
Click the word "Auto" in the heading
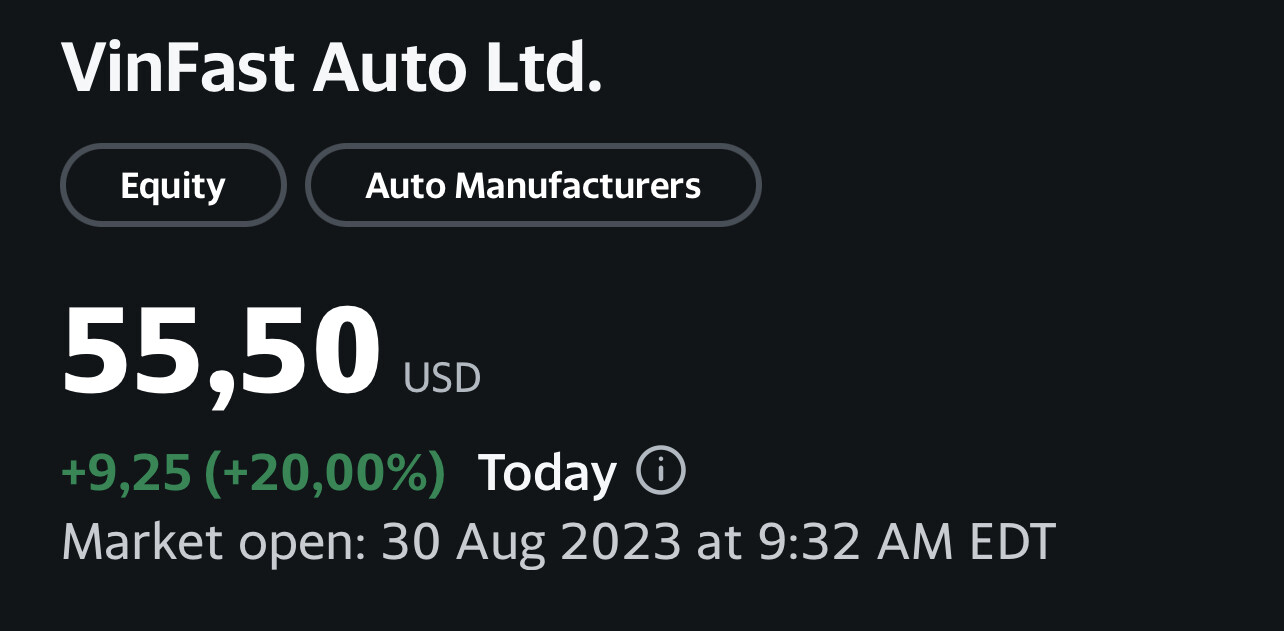(390, 69)
